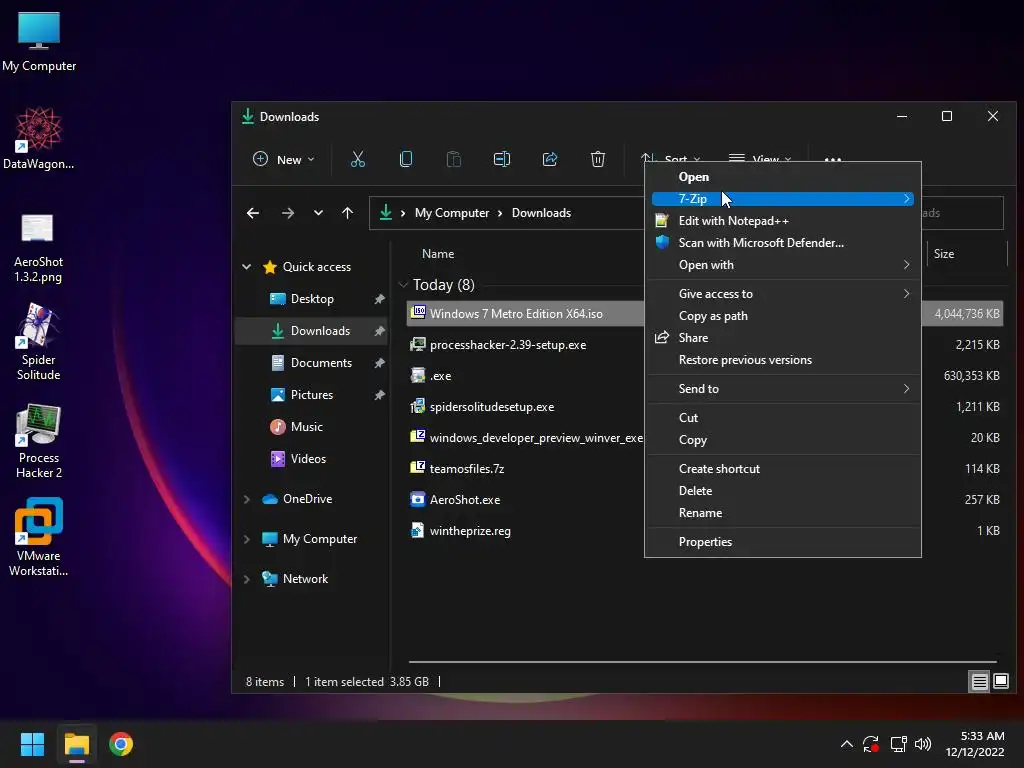Click Rename in the context menu
Image resolution: width=1024 pixels, height=768 pixels.
coord(782,513)
